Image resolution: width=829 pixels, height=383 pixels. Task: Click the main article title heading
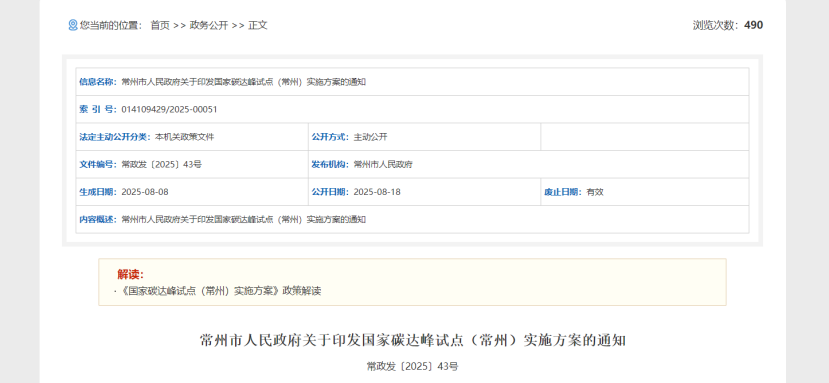point(413,340)
